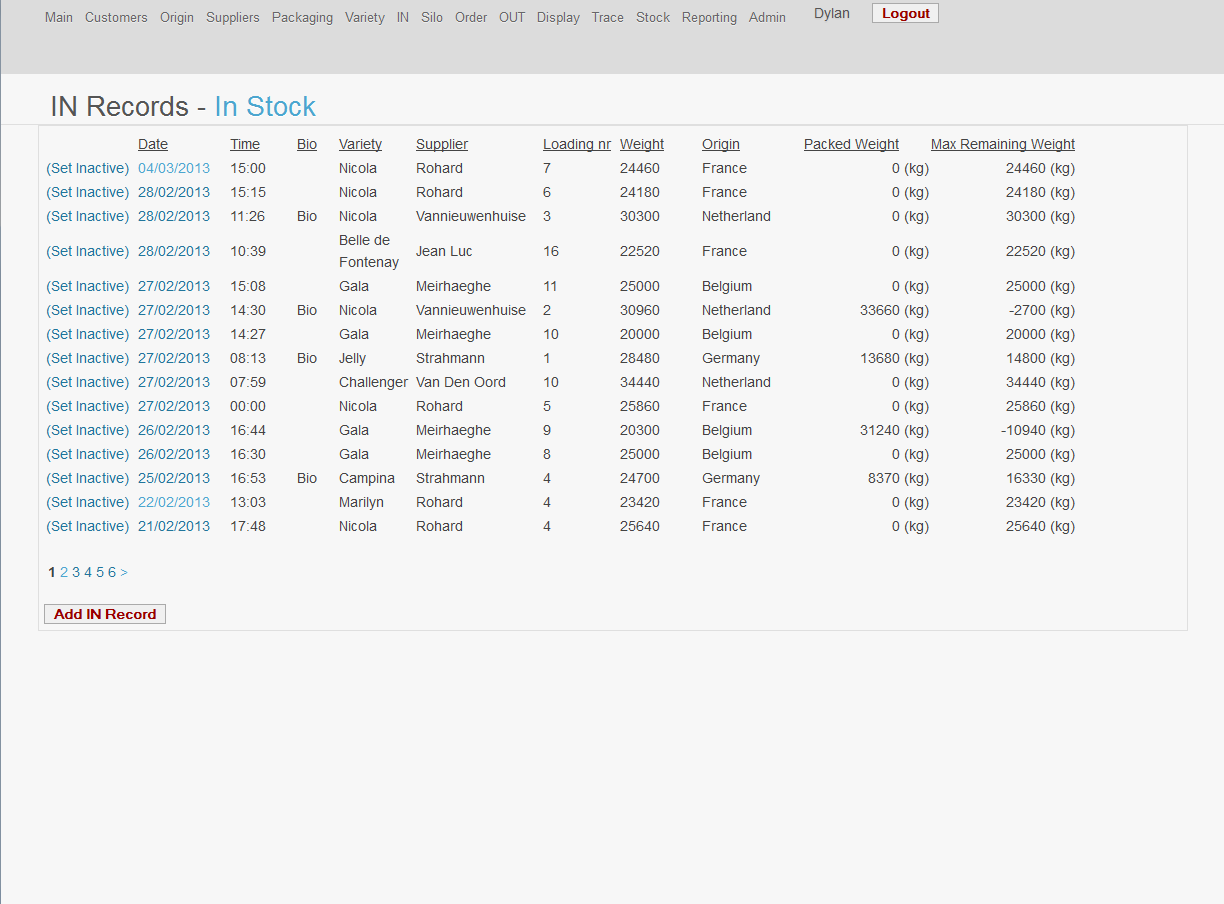Navigate to the Trace page
This screenshot has width=1224, height=904.
click(607, 17)
